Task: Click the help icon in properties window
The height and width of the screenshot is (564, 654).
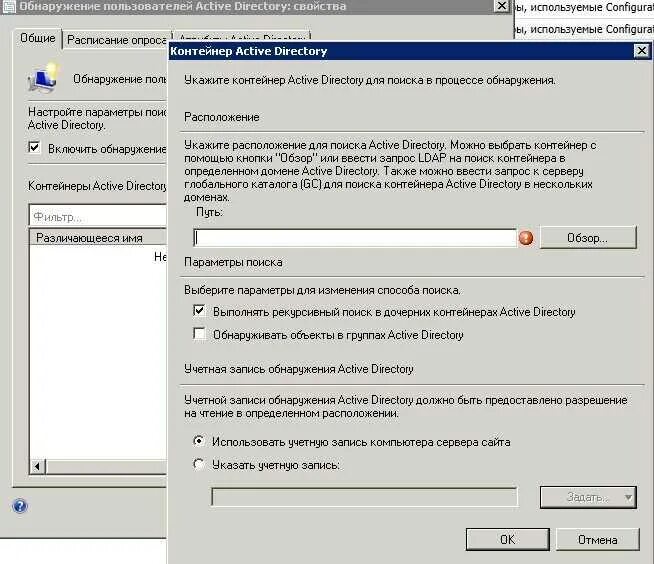Action: (20, 506)
